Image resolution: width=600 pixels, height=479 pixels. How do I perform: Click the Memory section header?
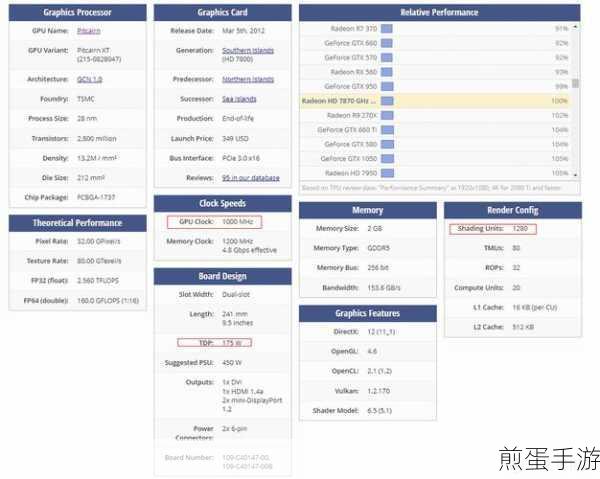coord(367,210)
